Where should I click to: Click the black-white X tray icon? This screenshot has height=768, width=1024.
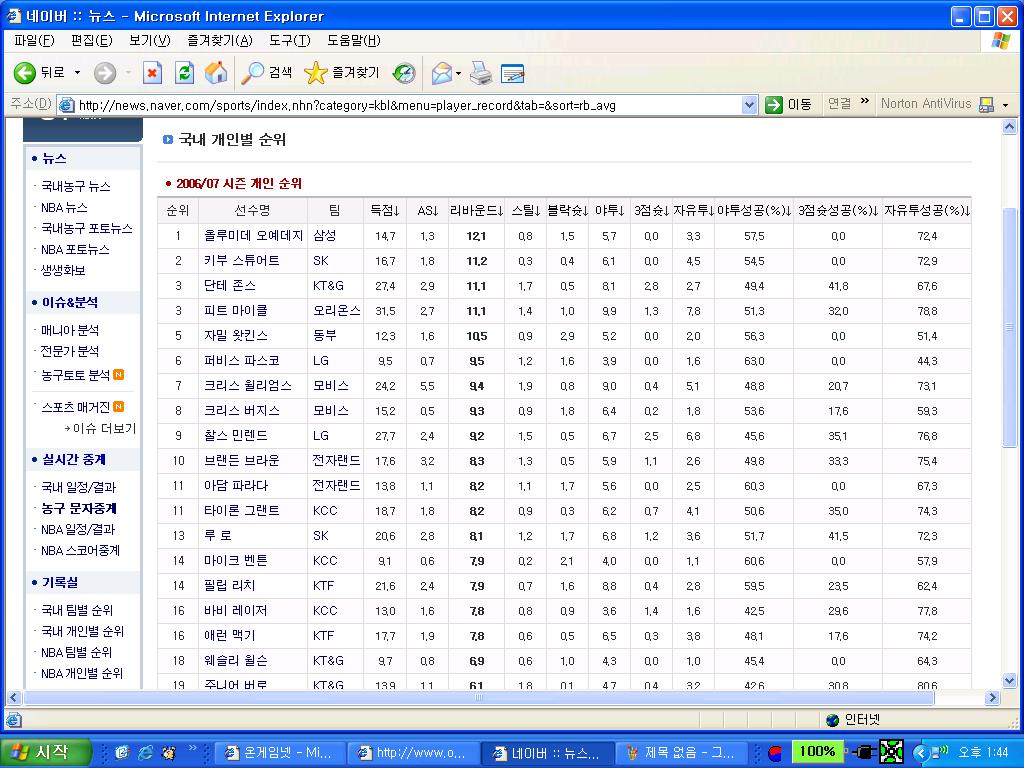pyautogui.click(x=891, y=752)
